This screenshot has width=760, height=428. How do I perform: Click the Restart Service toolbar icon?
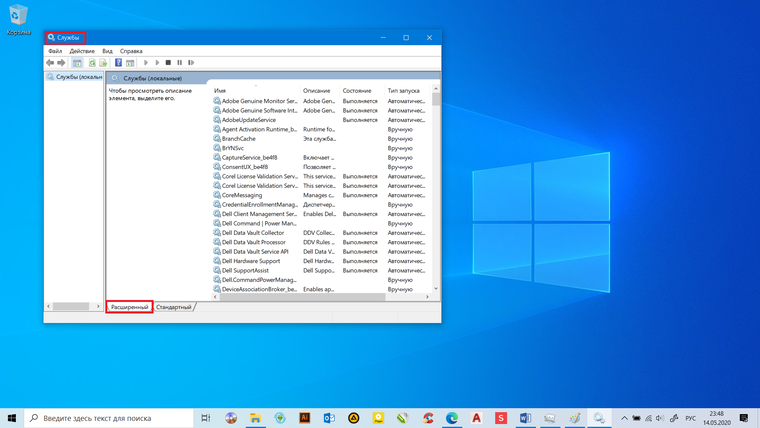point(191,63)
